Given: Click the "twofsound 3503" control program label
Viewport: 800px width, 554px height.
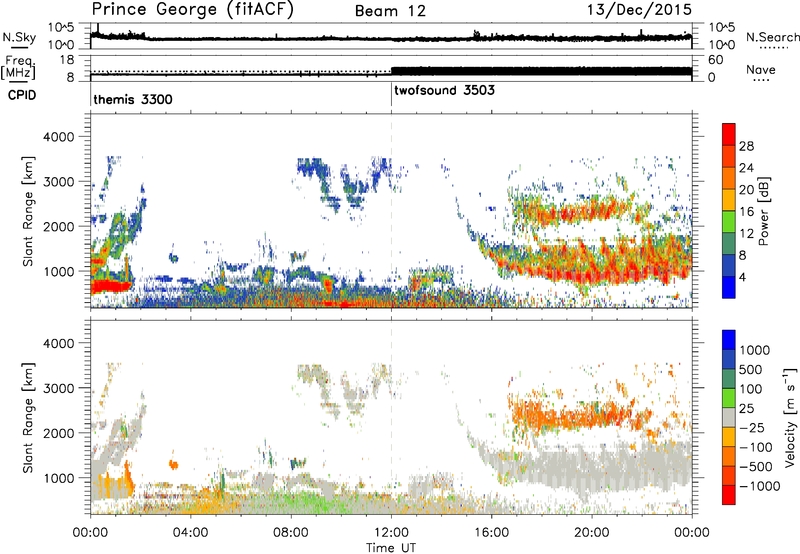Looking at the screenshot, I should [x=444, y=90].
